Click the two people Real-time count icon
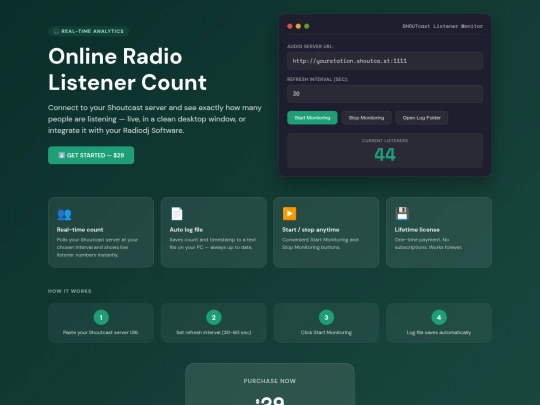This screenshot has height=405, width=540. (x=64, y=214)
